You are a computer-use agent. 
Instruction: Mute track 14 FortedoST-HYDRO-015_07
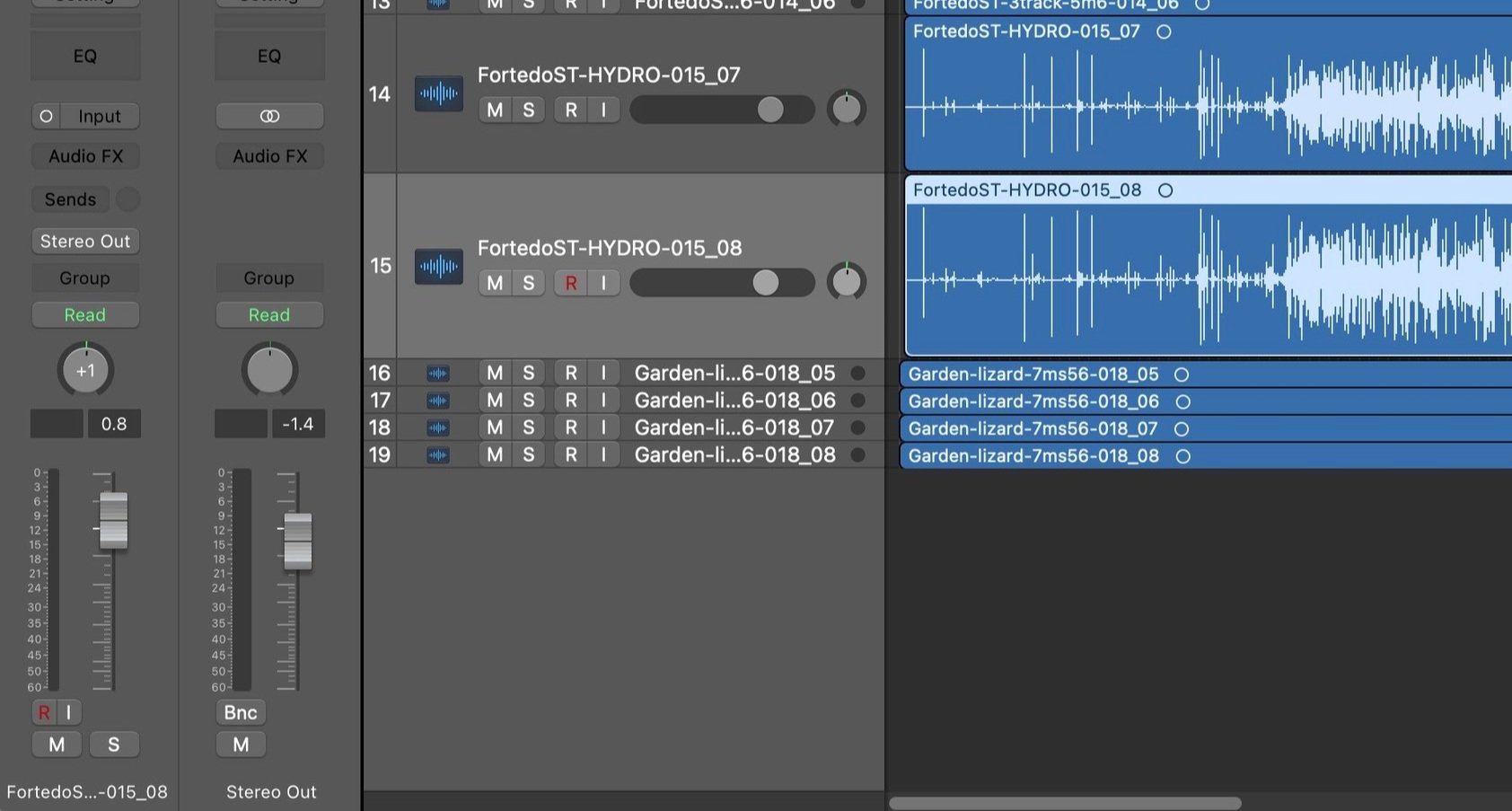point(495,110)
